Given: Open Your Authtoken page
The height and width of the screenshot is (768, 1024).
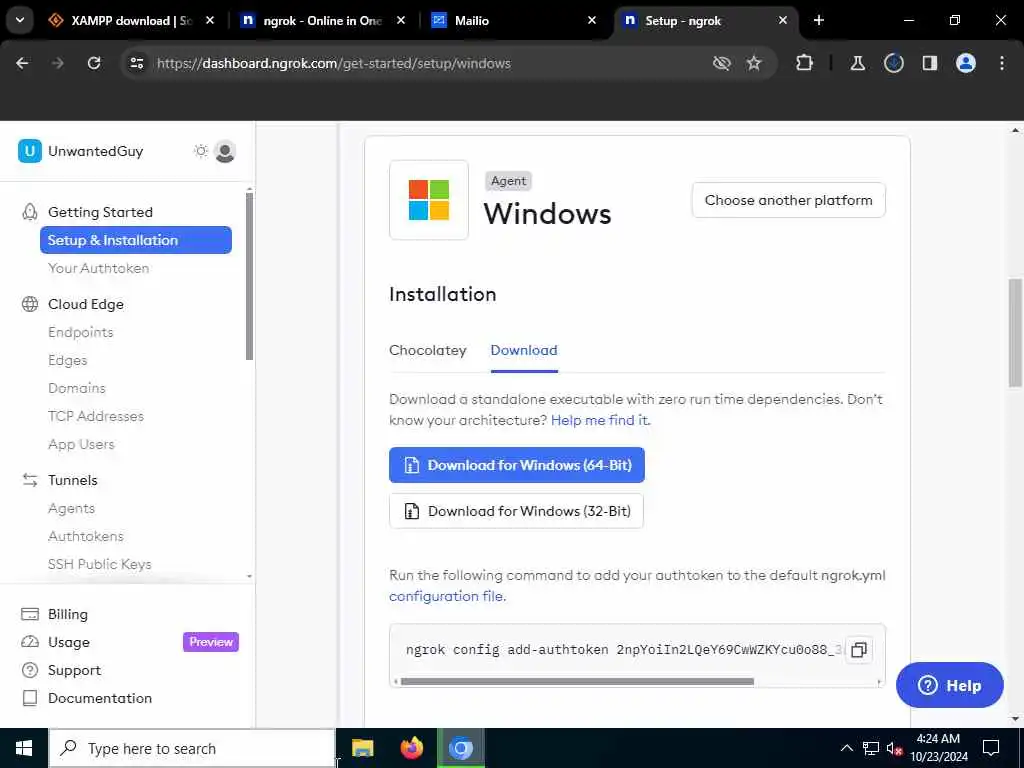Looking at the screenshot, I should point(99,268).
